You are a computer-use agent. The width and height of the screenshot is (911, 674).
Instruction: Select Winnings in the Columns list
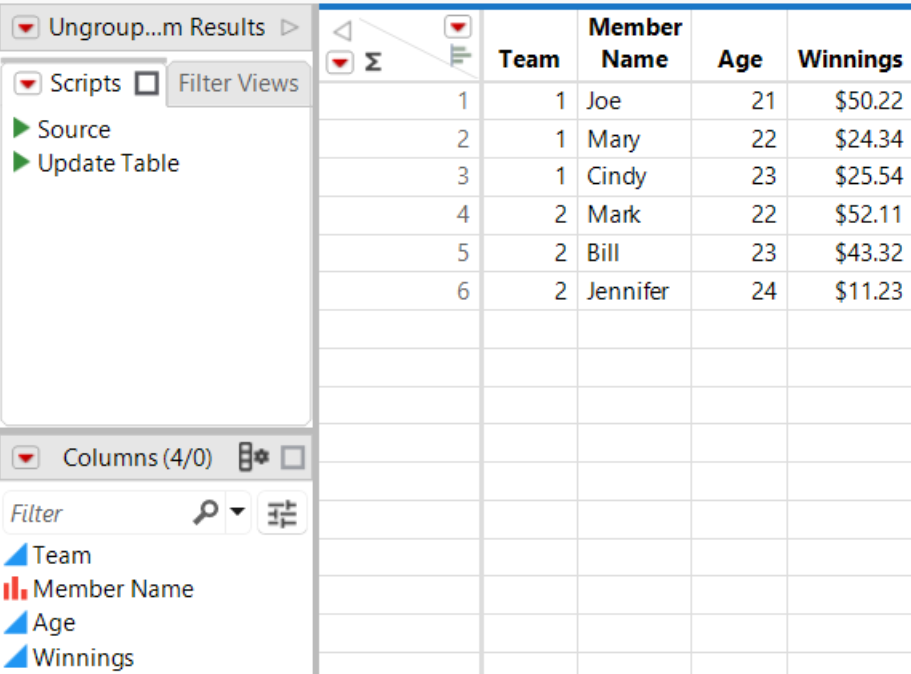(80, 656)
